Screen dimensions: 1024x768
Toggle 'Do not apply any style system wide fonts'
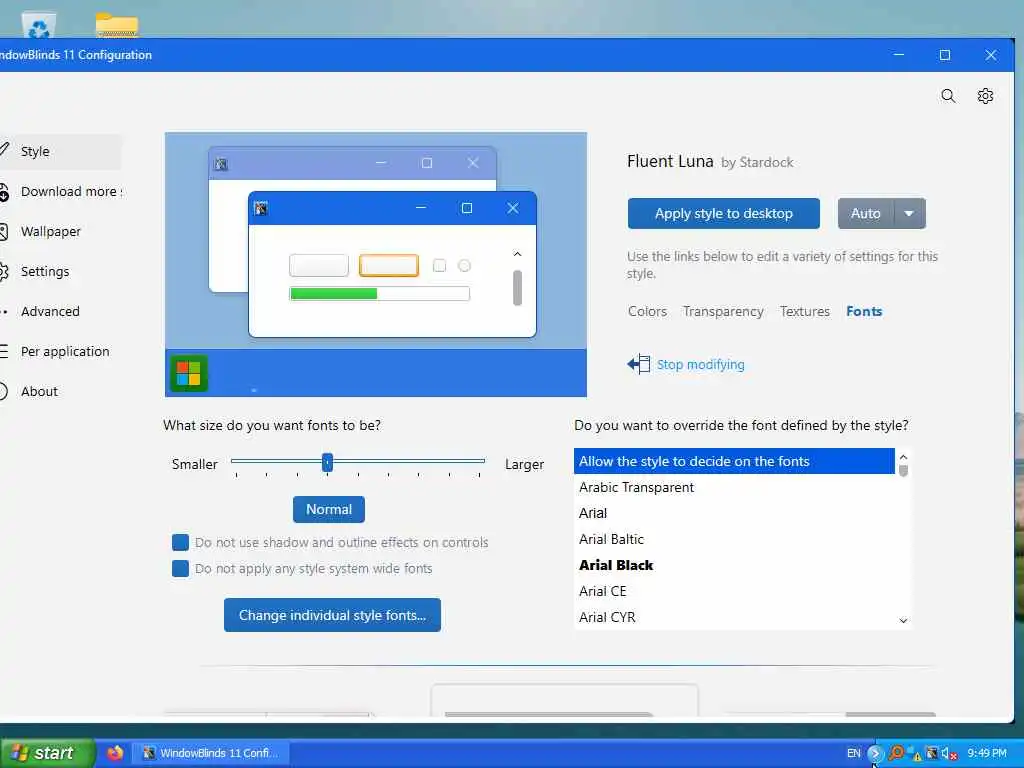(x=180, y=569)
